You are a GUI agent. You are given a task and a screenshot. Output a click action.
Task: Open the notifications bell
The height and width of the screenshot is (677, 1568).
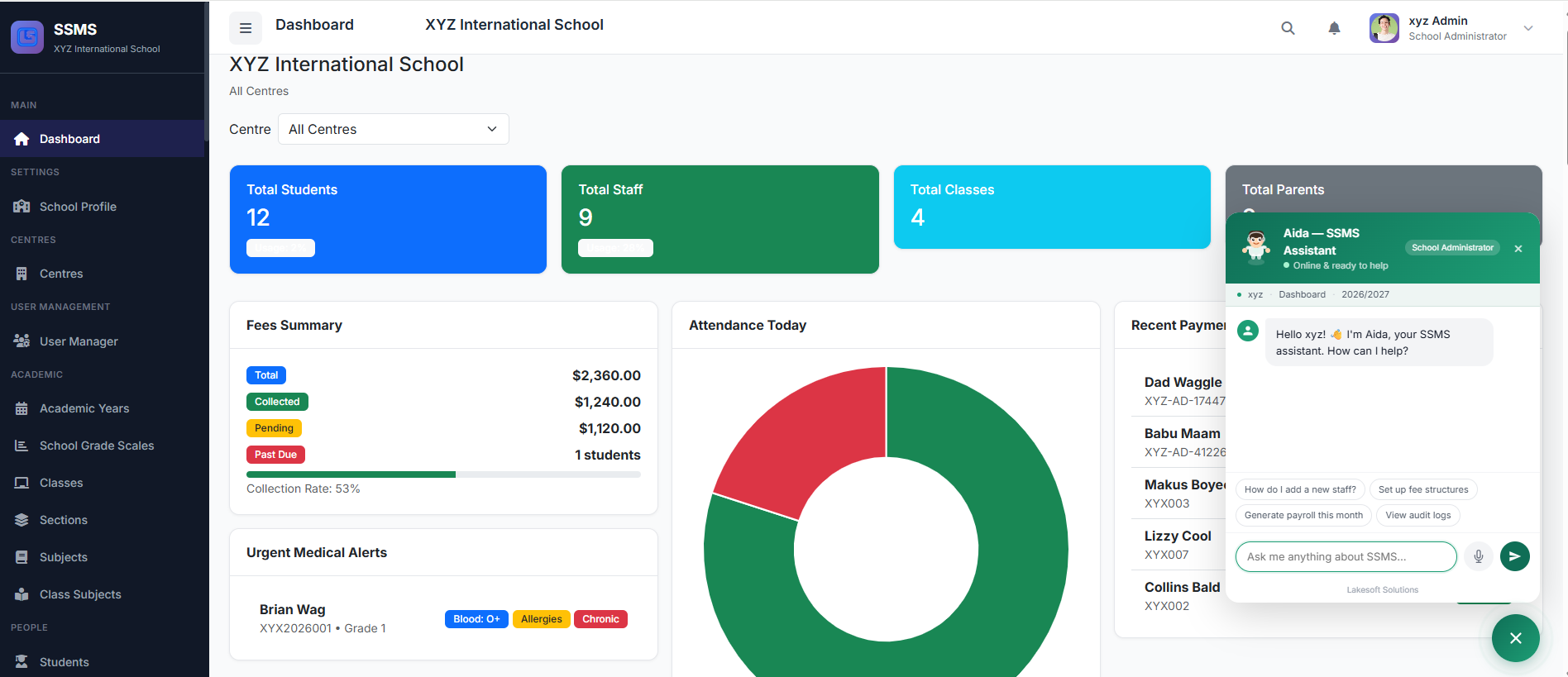[x=1334, y=28]
